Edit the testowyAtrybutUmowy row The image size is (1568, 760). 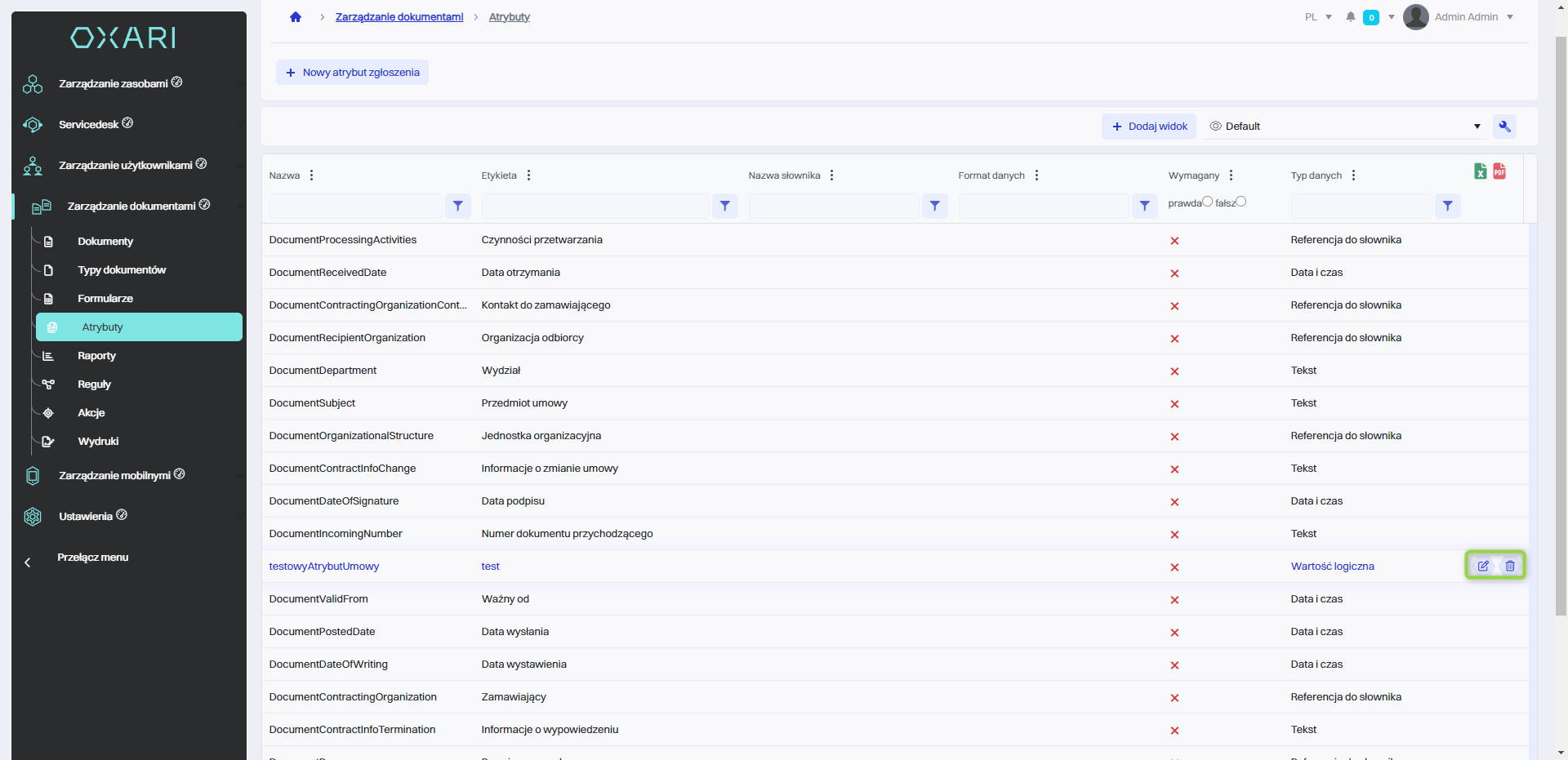point(1483,566)
